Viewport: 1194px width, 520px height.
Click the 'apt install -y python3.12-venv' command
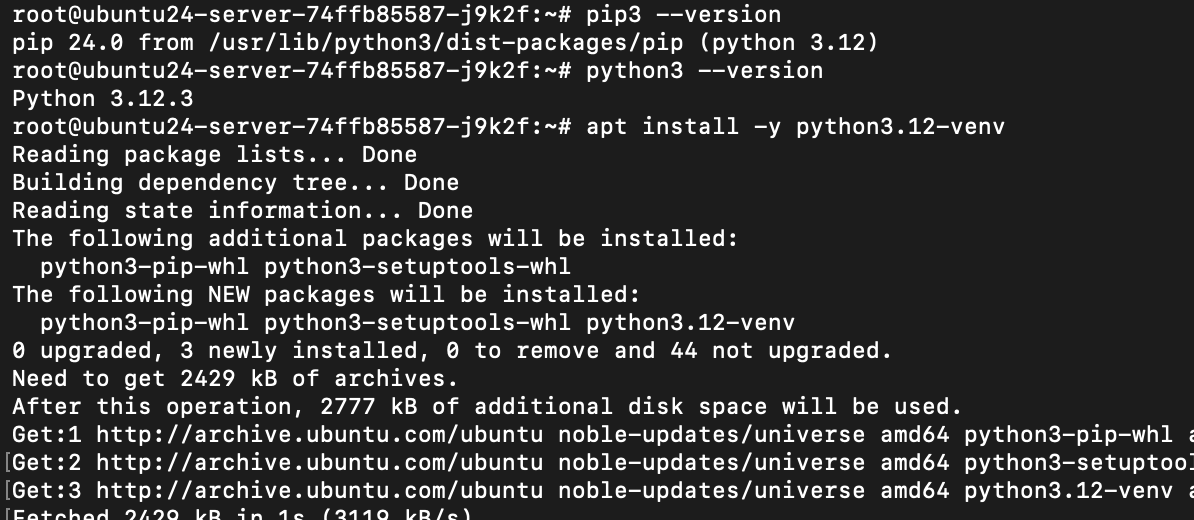point(795,127)
